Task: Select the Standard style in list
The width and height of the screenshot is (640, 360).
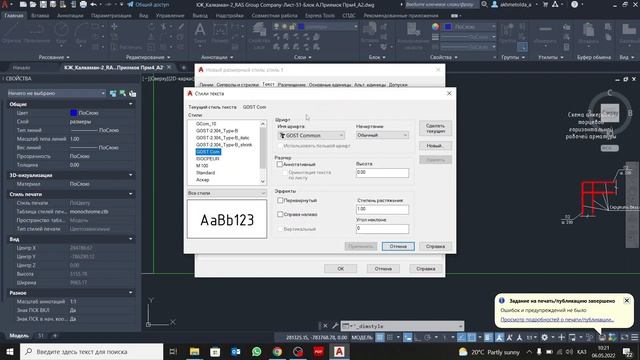Action: tap(205, 173)
